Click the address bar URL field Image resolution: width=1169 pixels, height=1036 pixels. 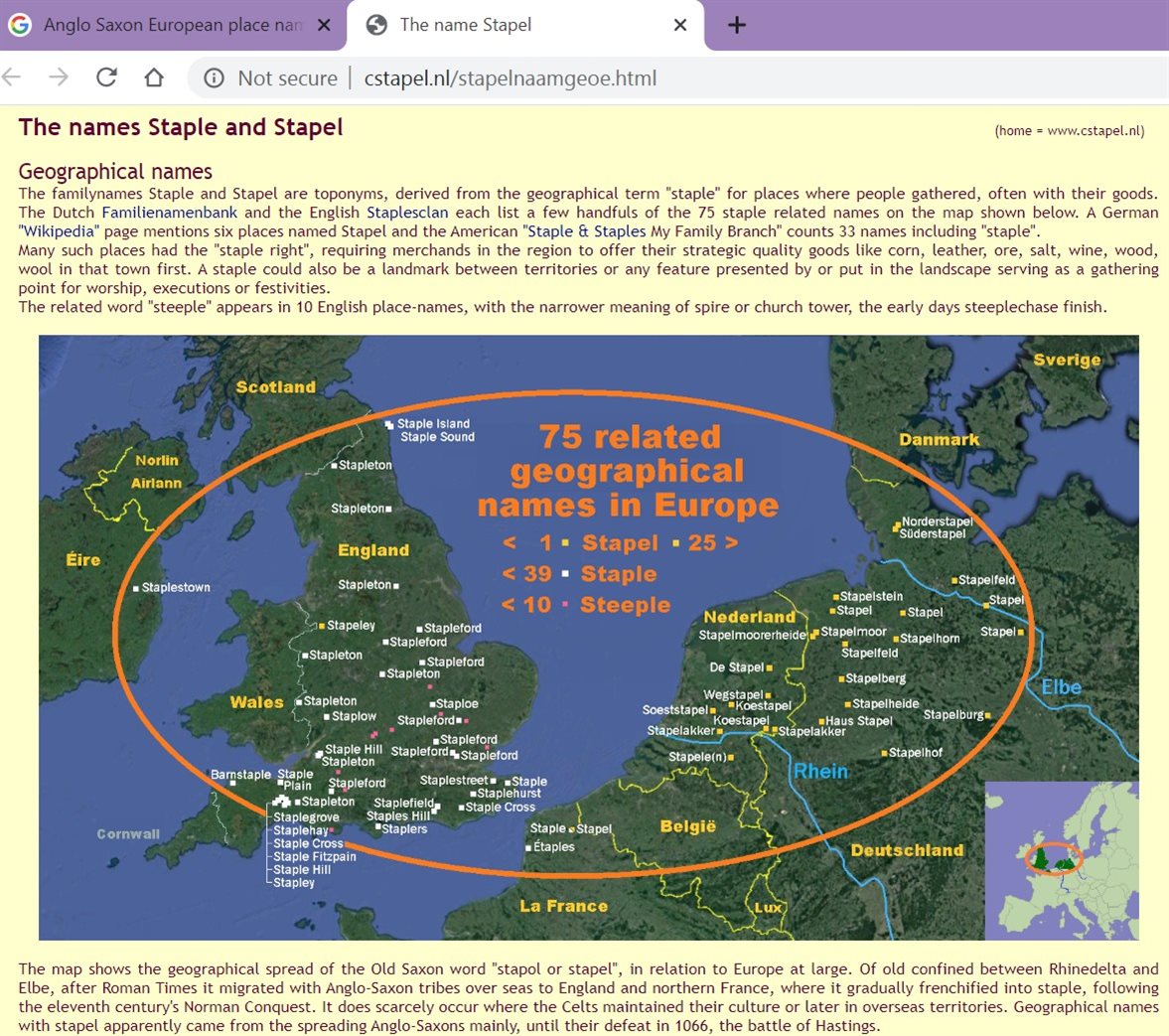pos(510,78)
